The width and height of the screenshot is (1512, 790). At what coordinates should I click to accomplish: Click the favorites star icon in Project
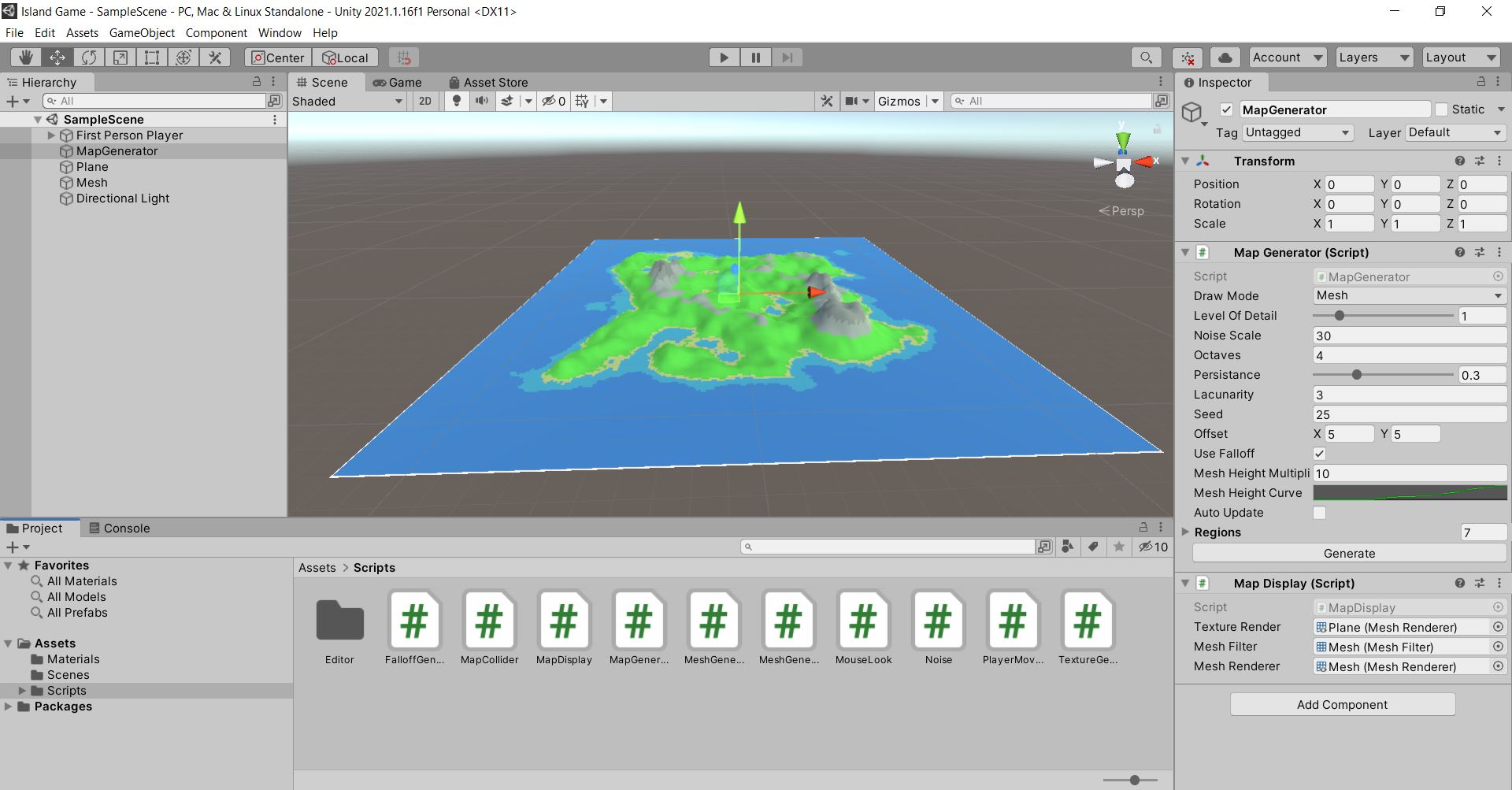pyautogui.click(x=1118, y=547)
